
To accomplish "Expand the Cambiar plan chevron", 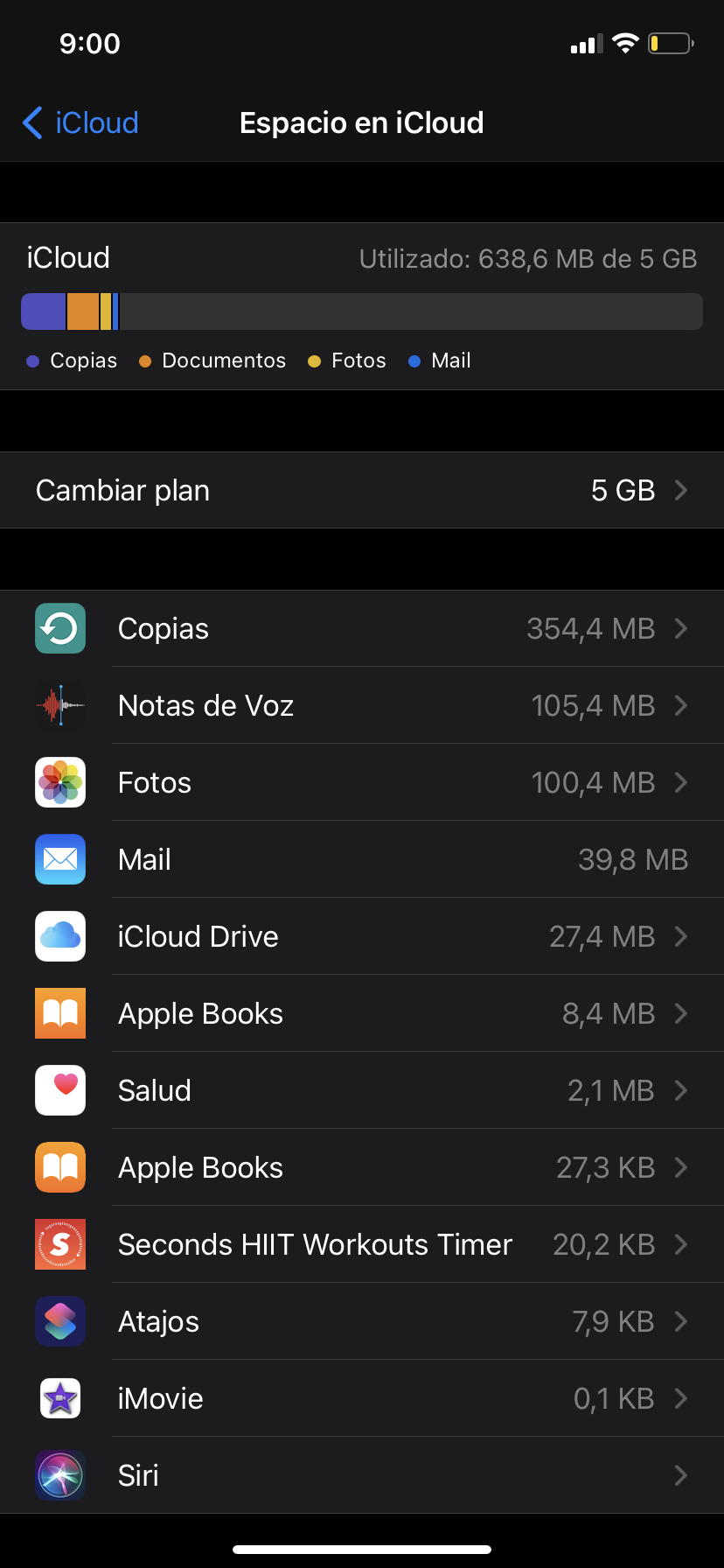I will pyautogui.click(x=681, y=490).
